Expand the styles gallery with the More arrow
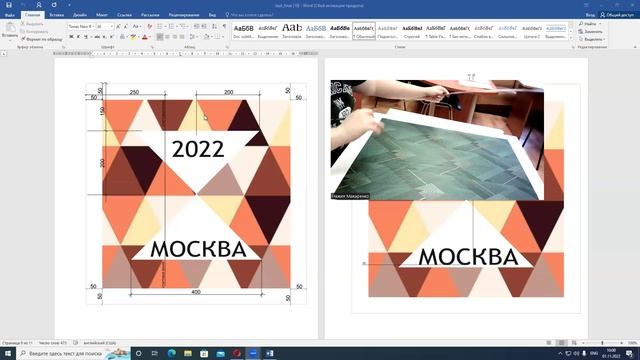Image resolution: width=640 pixels, height=360 pixels. 571,38
